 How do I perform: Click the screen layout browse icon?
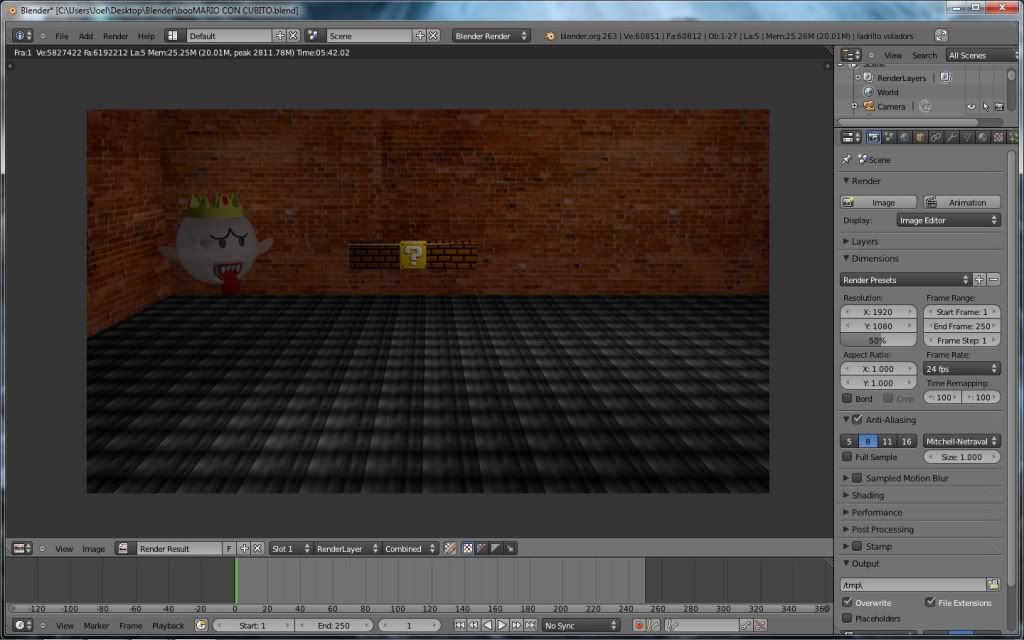pos(172,36)
